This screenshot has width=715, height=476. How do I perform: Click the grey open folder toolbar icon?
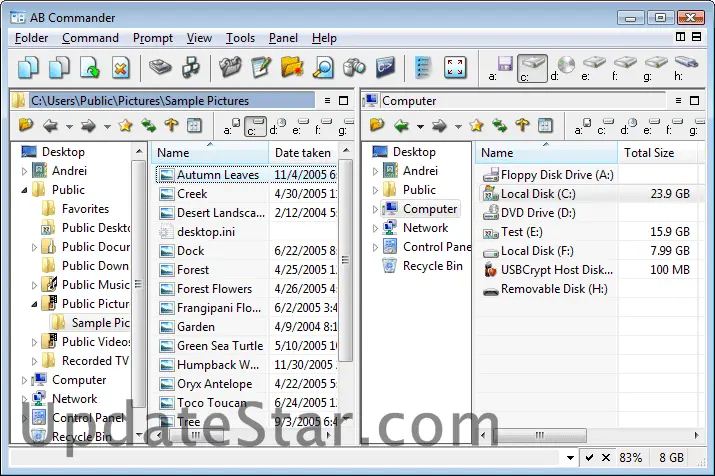point(230,67)
